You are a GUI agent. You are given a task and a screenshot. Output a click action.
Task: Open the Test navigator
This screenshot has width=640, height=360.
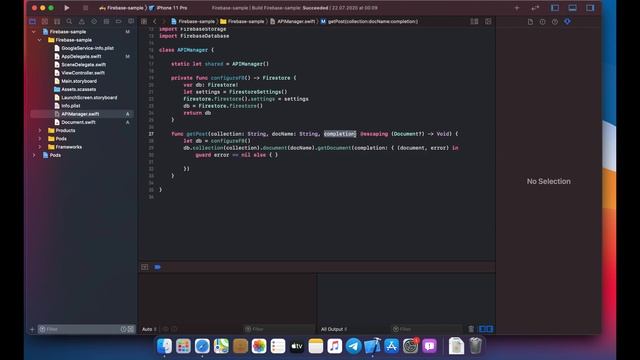[x=94, y=22]
